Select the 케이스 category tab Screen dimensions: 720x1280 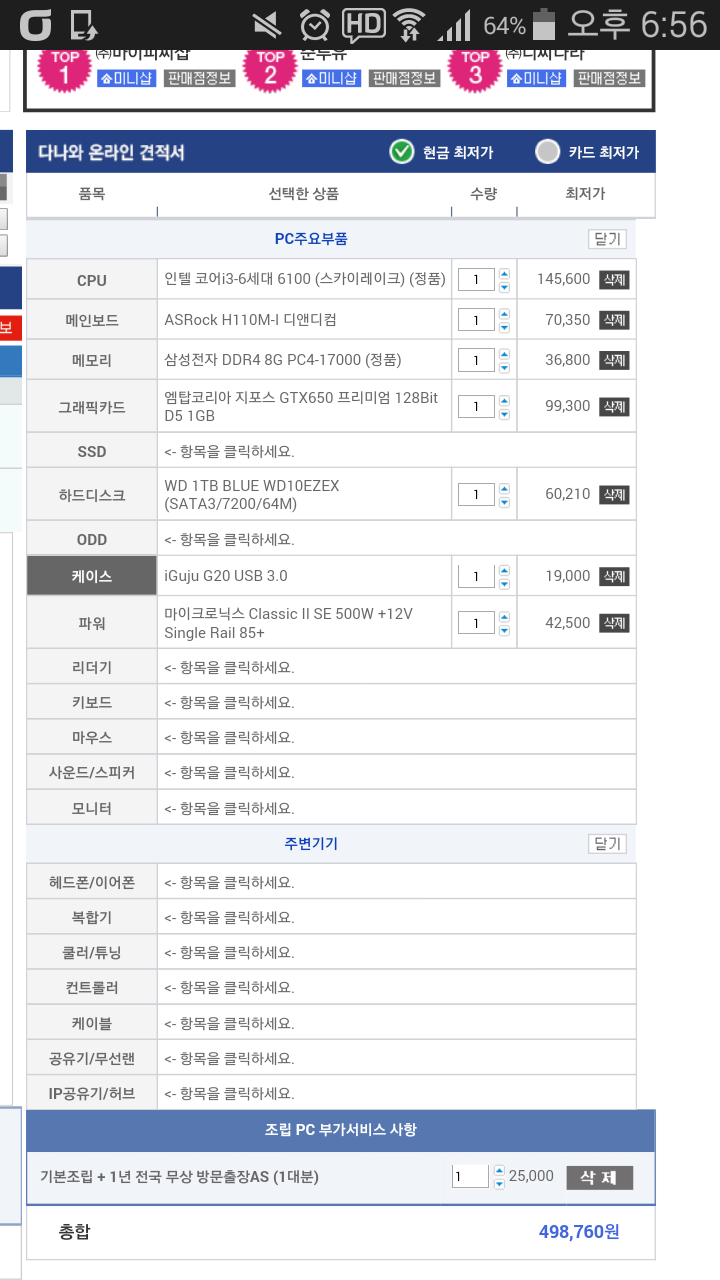92,577
